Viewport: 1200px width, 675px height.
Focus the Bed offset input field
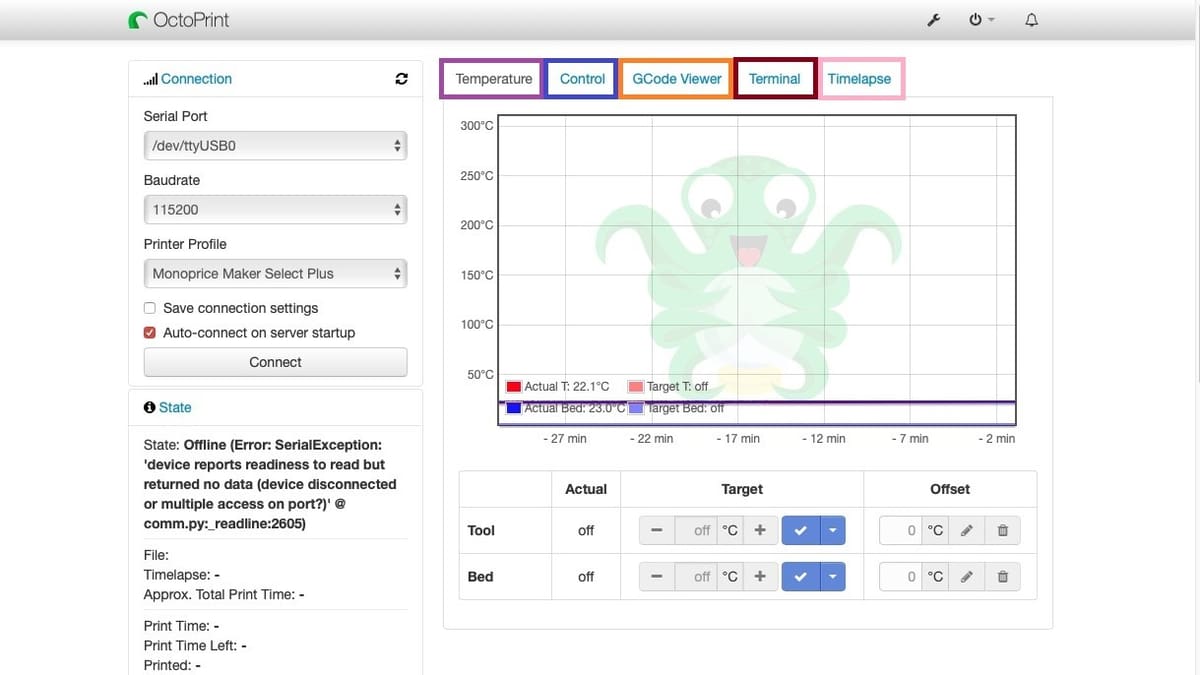[901, 577]
